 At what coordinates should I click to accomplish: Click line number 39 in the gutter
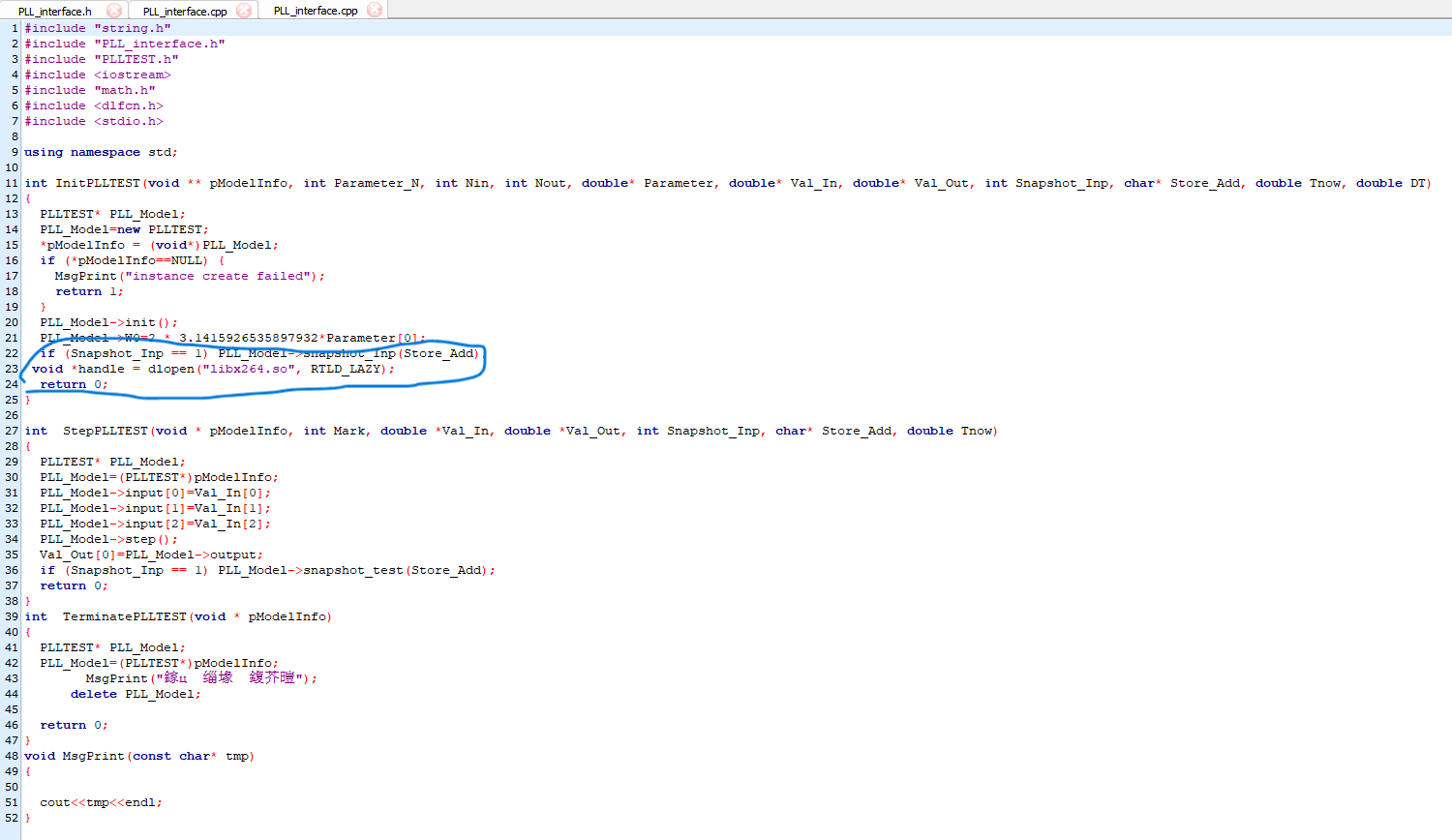coord(12,616)
